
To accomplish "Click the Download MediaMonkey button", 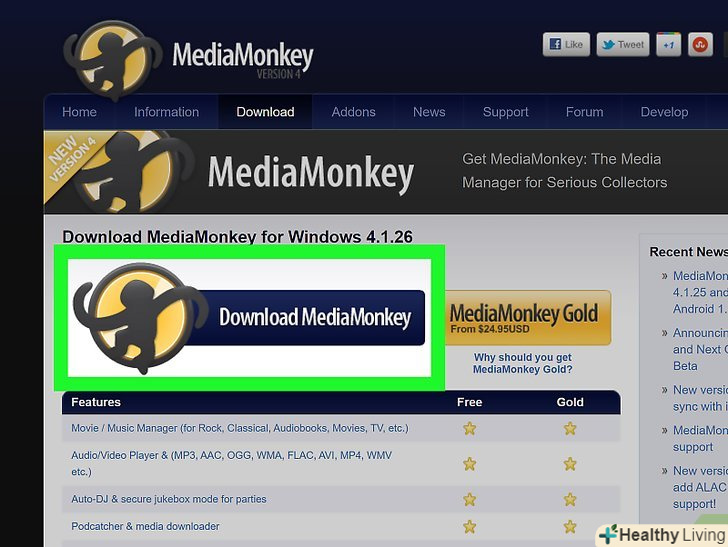I will pos(249,318).
